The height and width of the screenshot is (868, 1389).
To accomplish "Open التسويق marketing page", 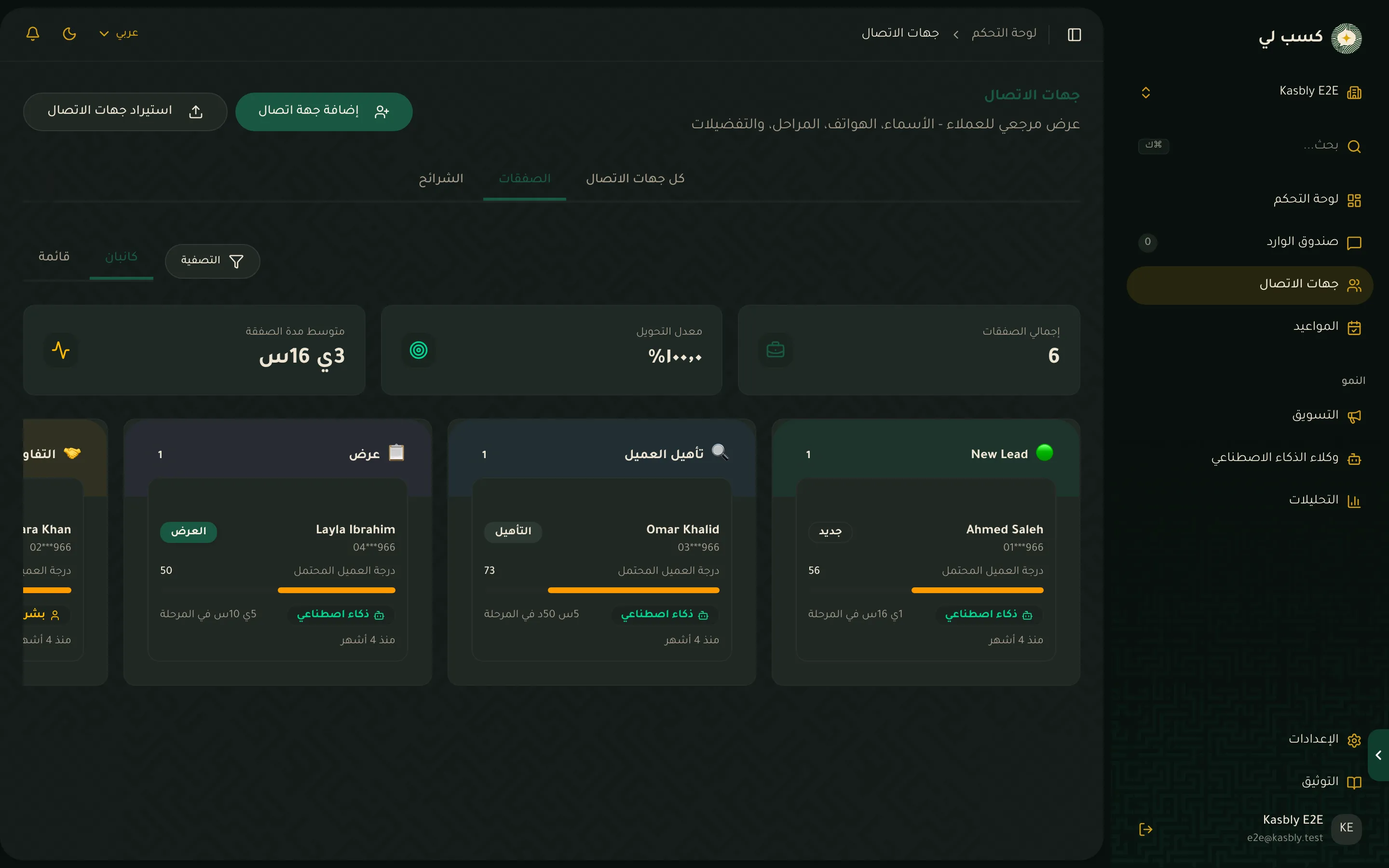I will tap(1250, 416).
